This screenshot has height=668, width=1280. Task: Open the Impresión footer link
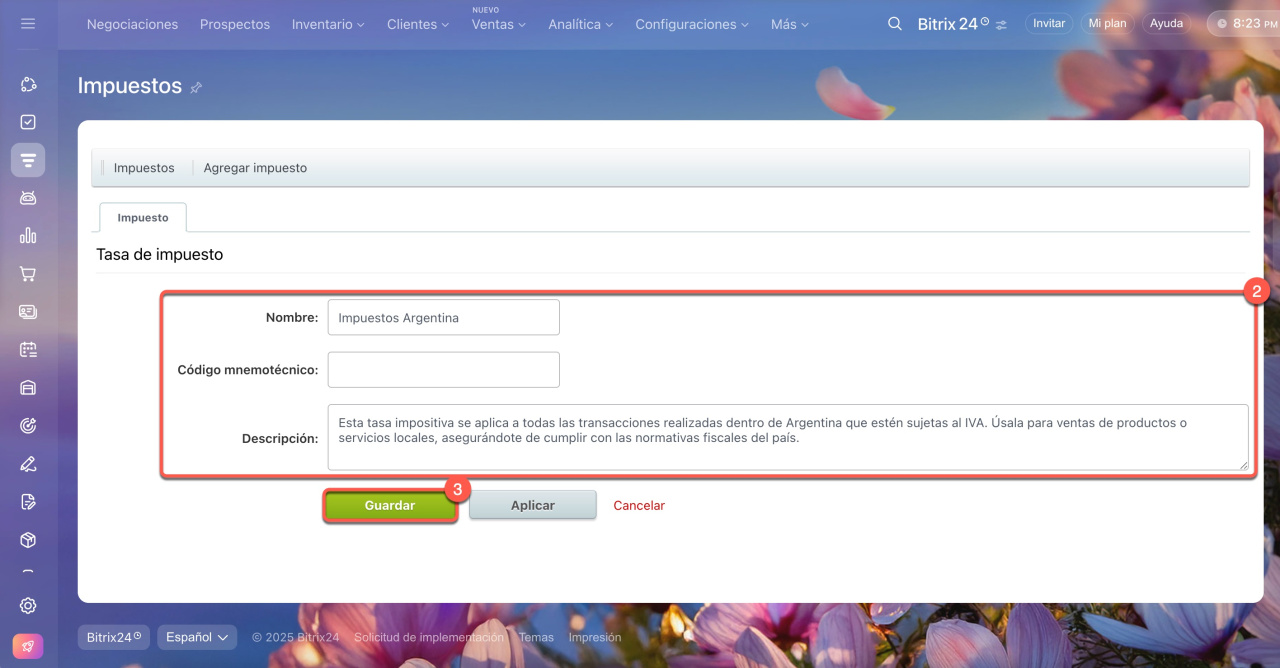click(x=595, y=637)
